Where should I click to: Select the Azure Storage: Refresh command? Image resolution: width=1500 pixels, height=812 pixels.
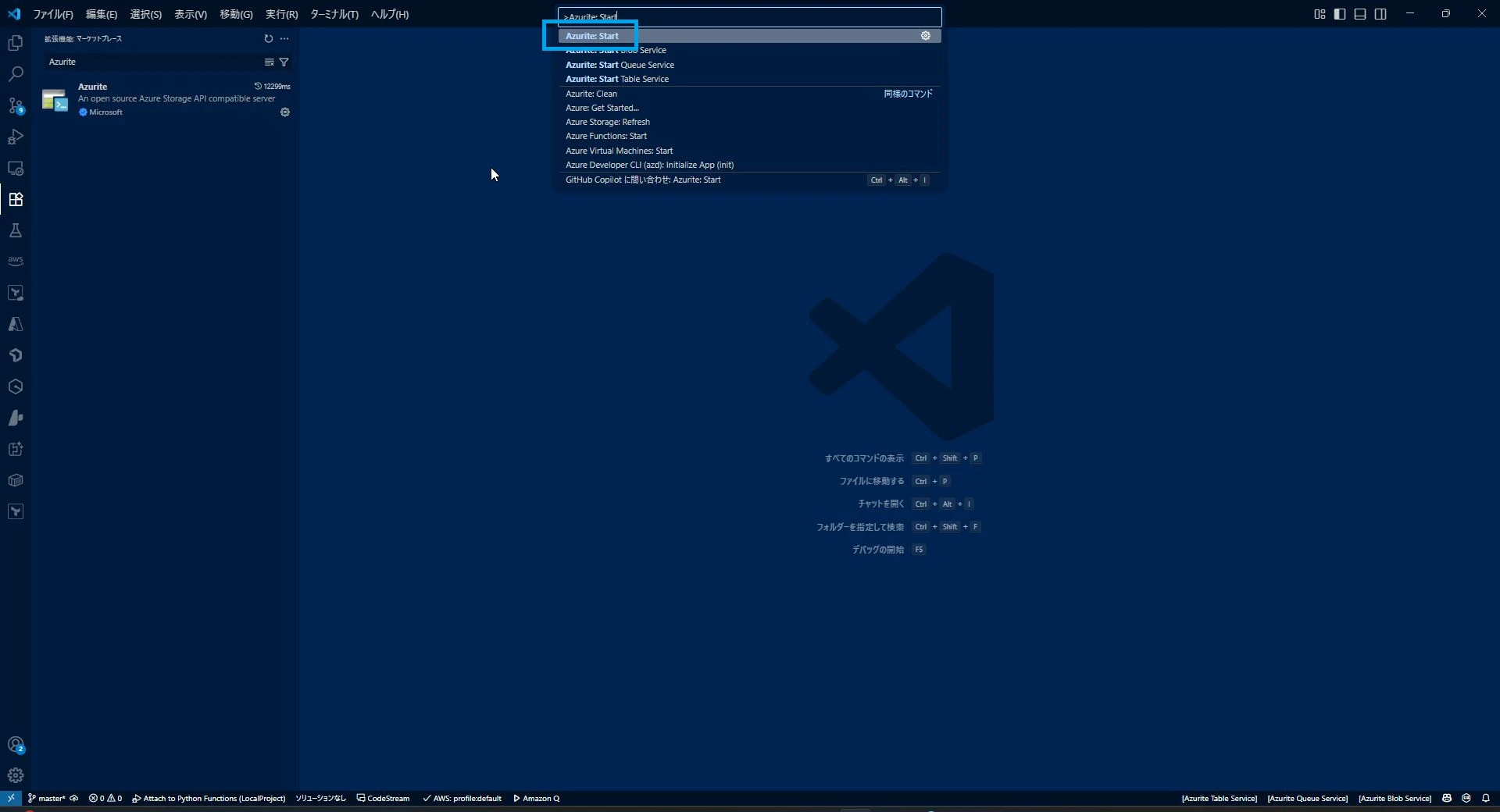point(749,122)
